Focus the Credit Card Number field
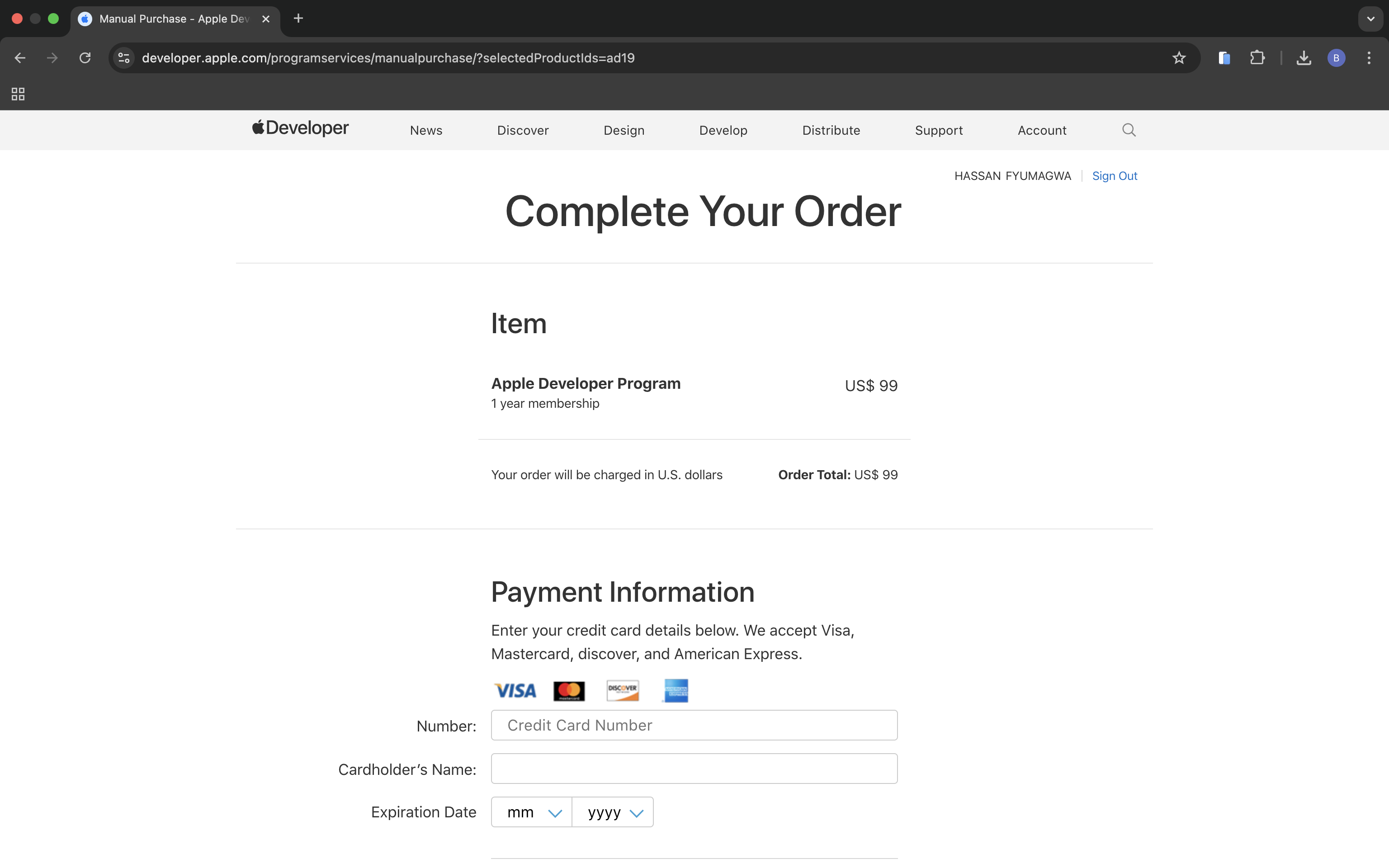Image resolution: width=1389 pixels, height=868 pixels. click(x=694, y=725)
